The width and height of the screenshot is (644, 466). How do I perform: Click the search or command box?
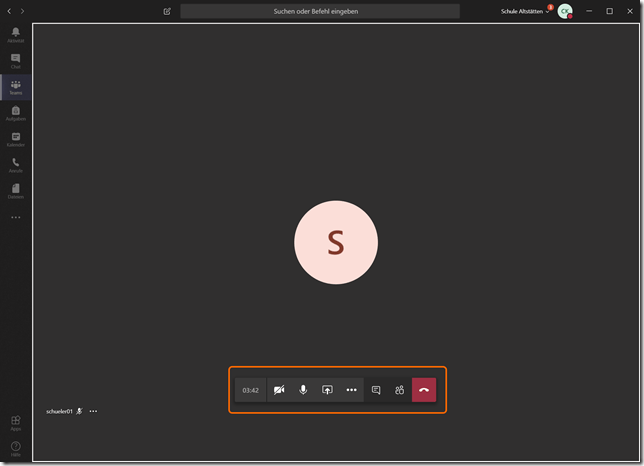pyautogui.click(x=320, y=11)
